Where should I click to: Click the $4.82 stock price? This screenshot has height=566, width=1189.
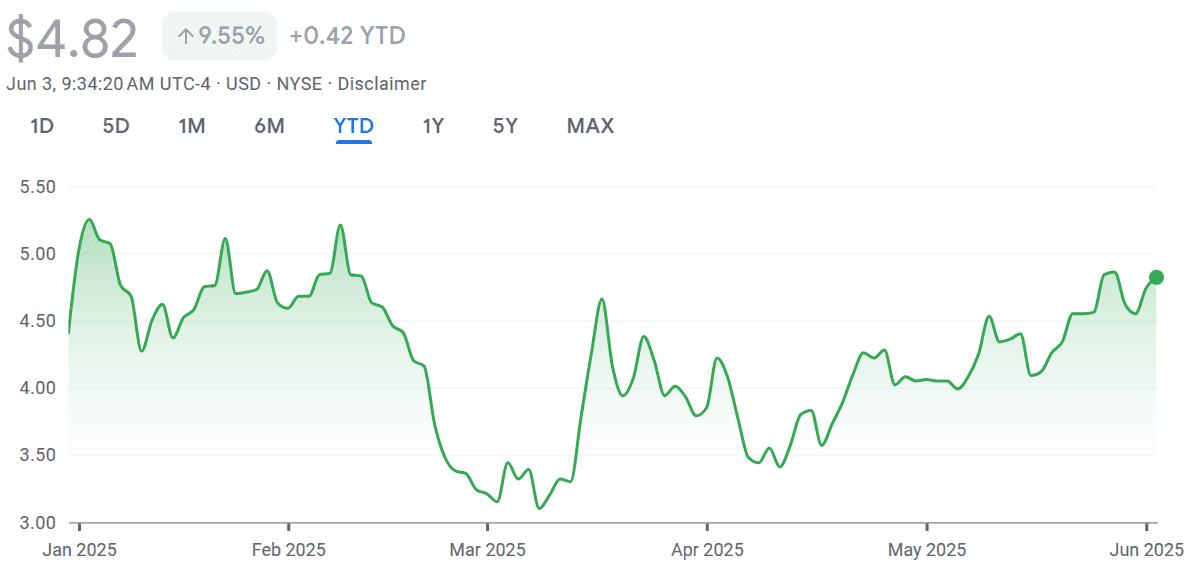[x=72, y=39]
